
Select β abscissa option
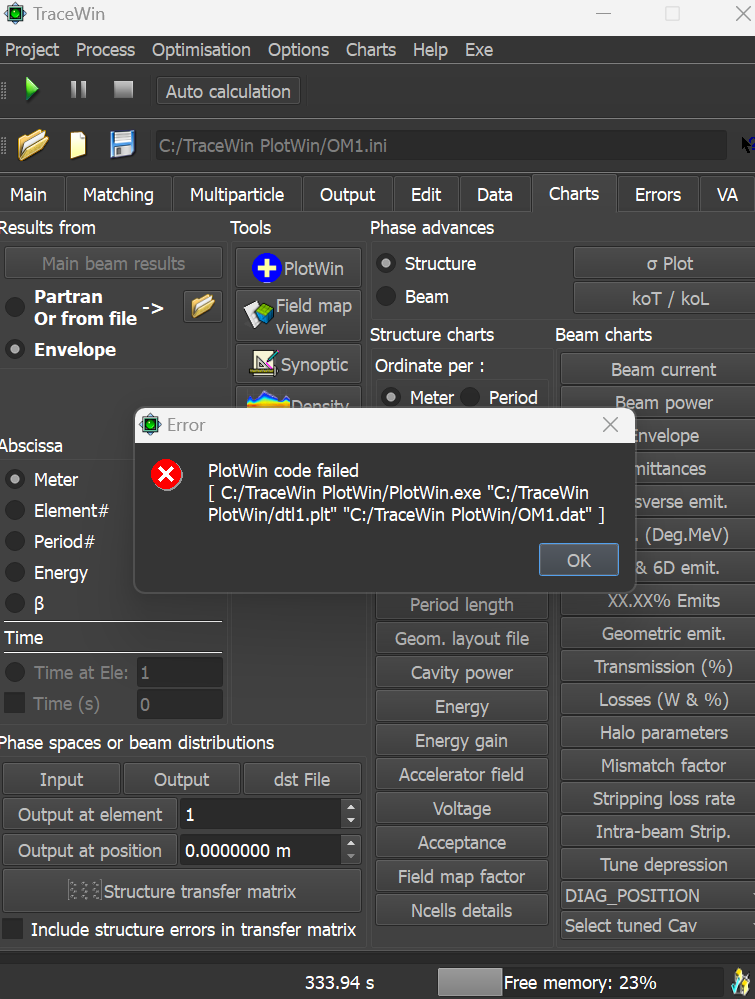(x=15, y=603)
